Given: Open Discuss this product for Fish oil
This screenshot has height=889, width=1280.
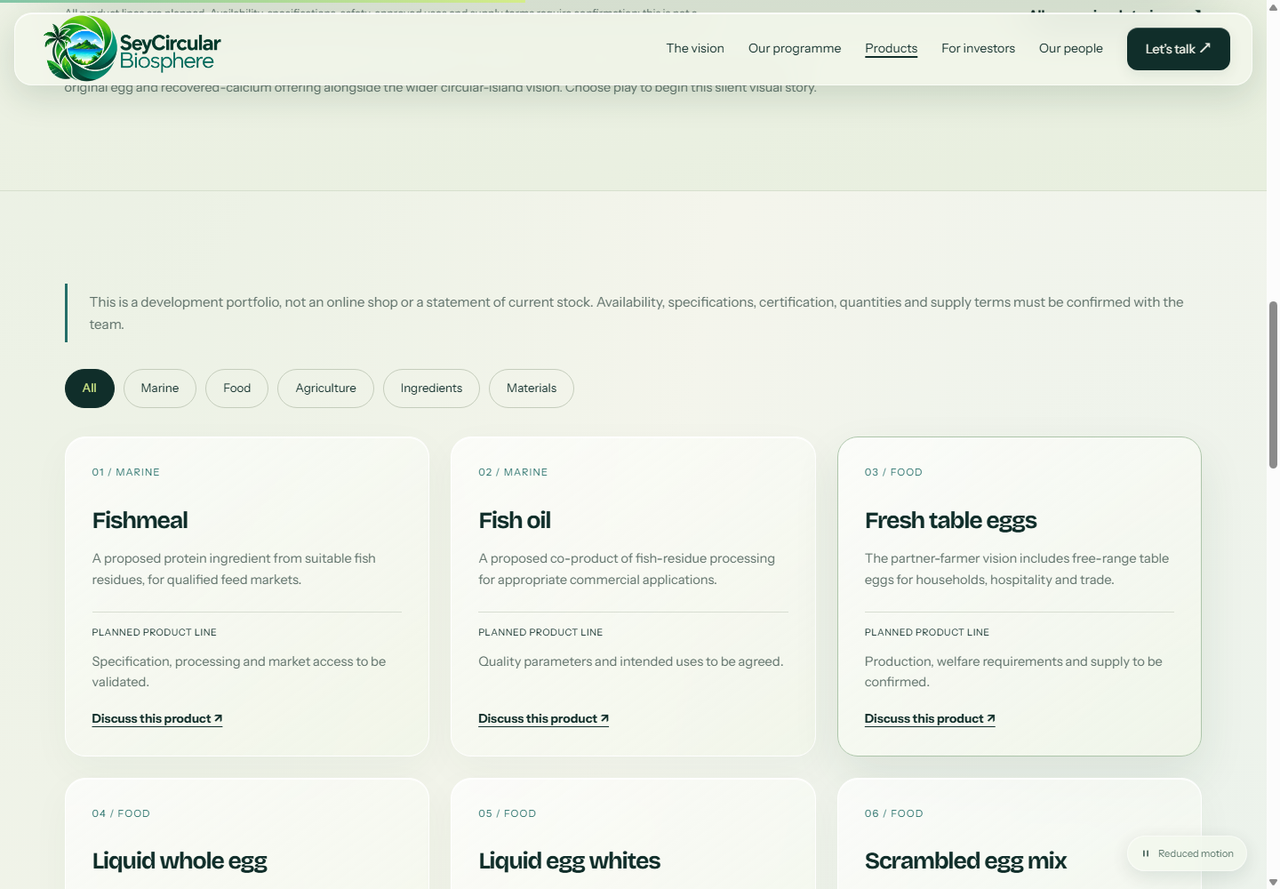Looking at the screenshot, I should pos(543,718).
